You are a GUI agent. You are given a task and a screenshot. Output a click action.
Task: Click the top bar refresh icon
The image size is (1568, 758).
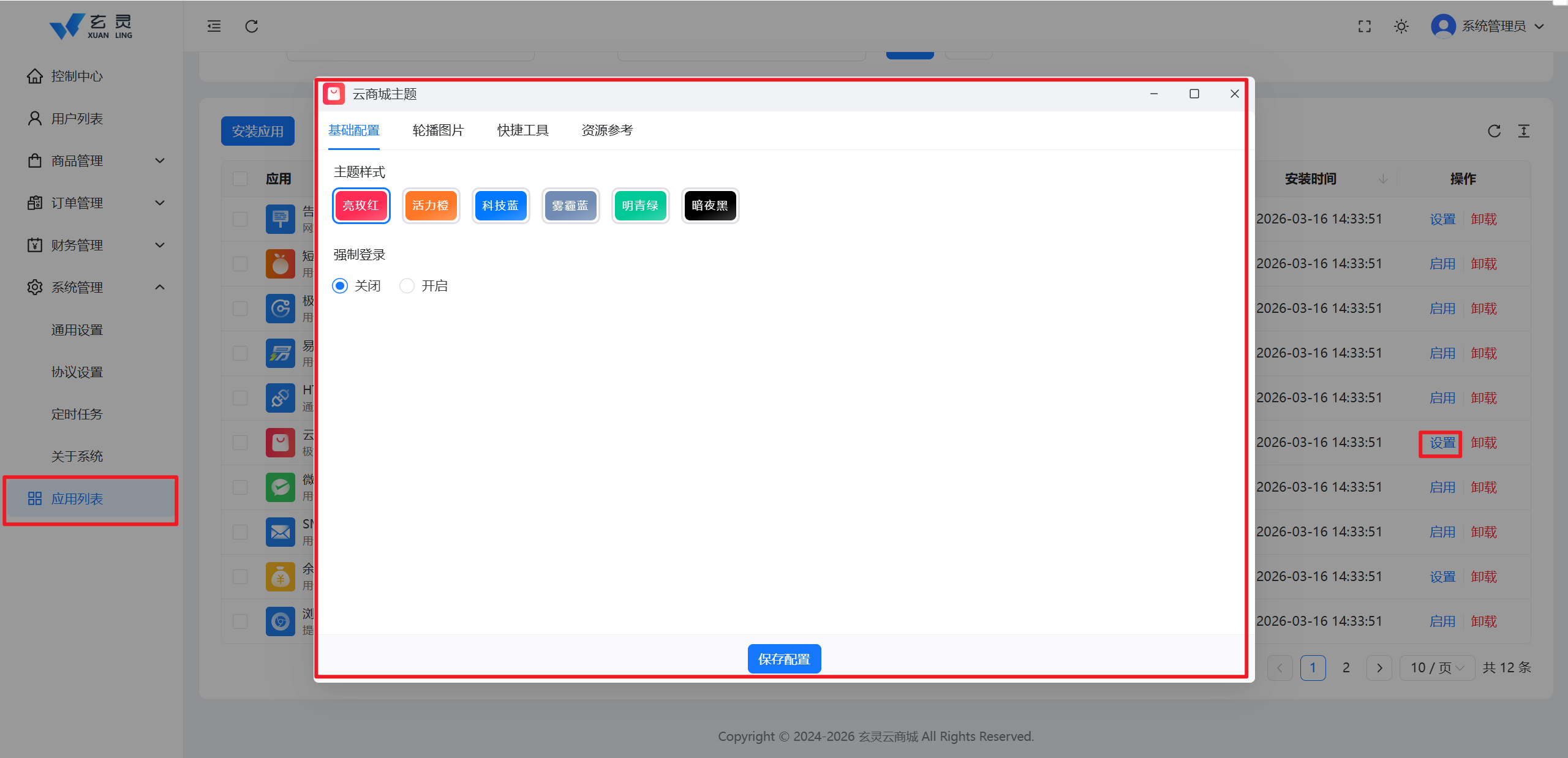(x=252, y=26)
